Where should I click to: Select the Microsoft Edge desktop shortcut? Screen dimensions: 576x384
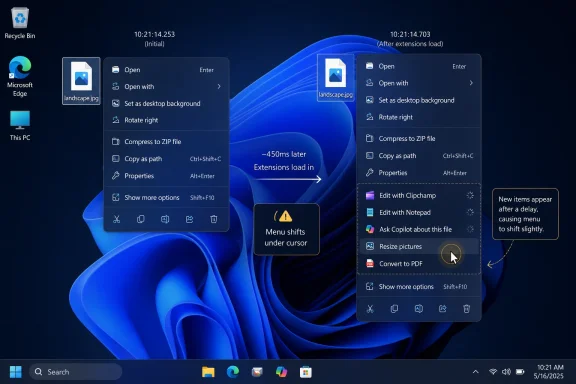tap(20, 76)
